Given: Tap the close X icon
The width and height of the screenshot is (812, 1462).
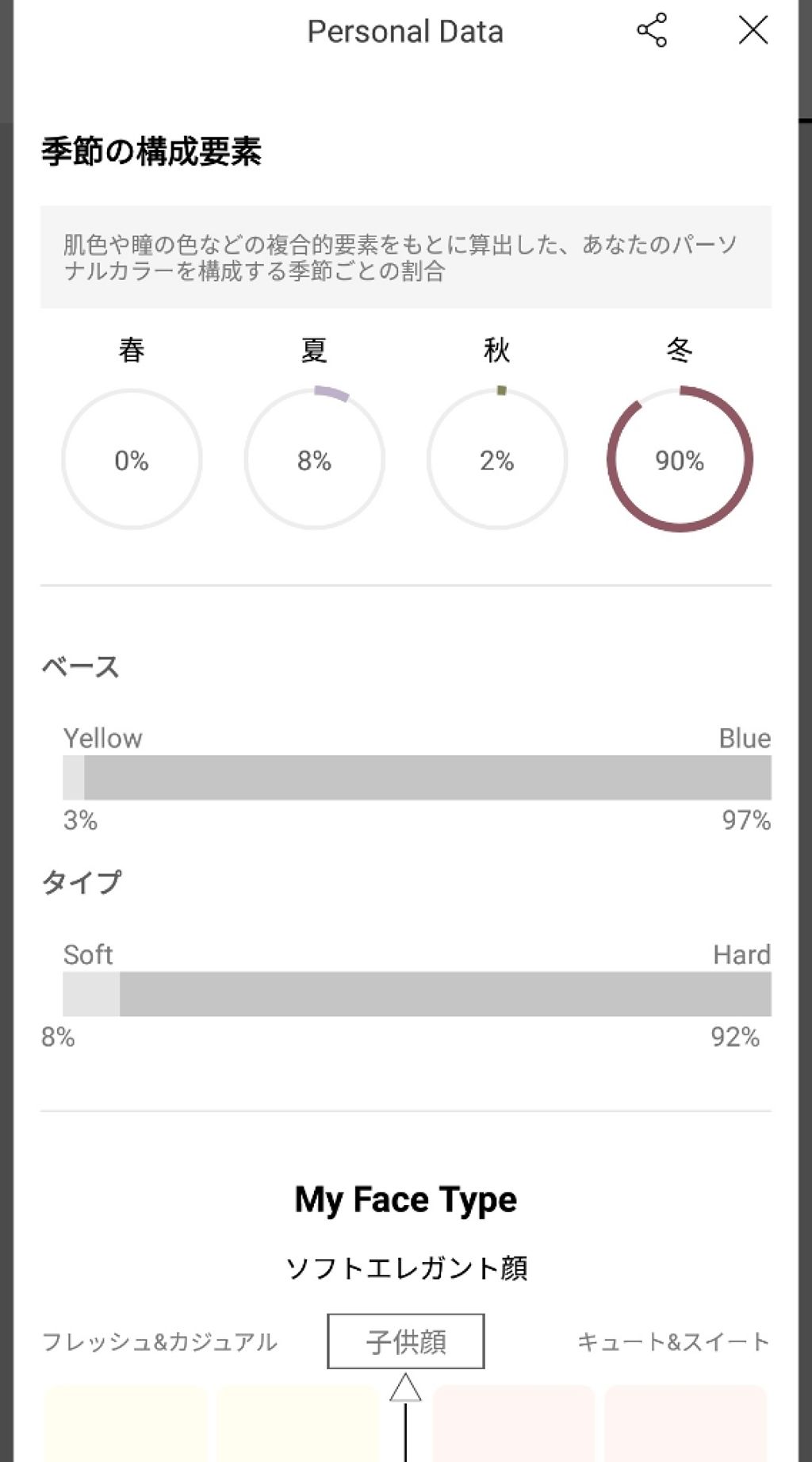Looking at the screenshot, I should (x=753, y=30).
